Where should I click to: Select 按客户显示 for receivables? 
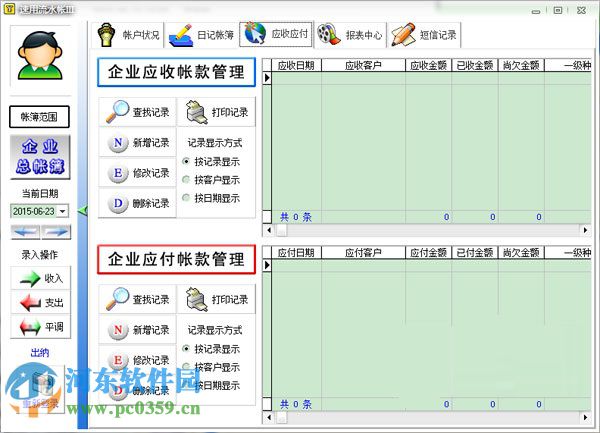211,180
